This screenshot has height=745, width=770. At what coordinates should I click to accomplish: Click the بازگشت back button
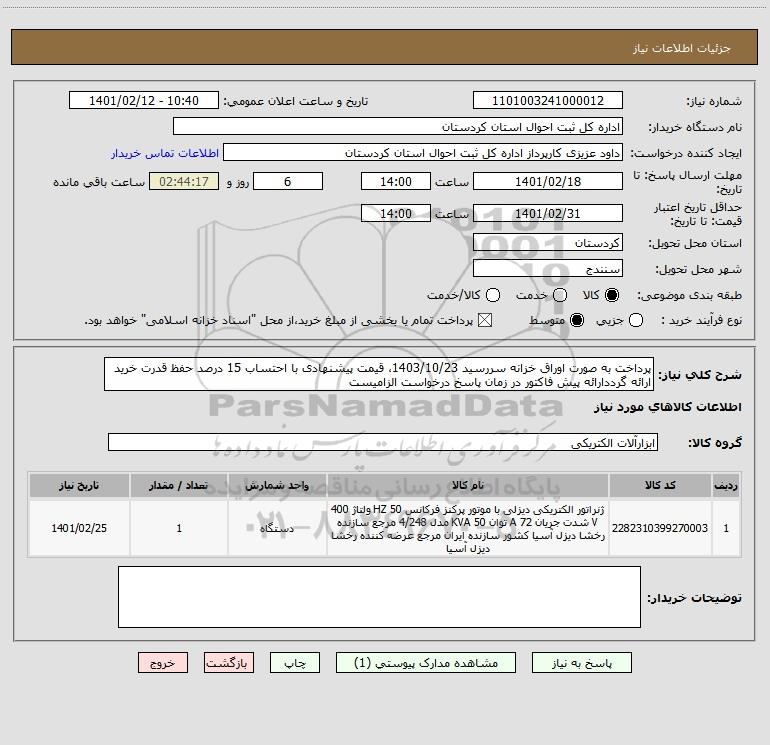click(229, 663)
